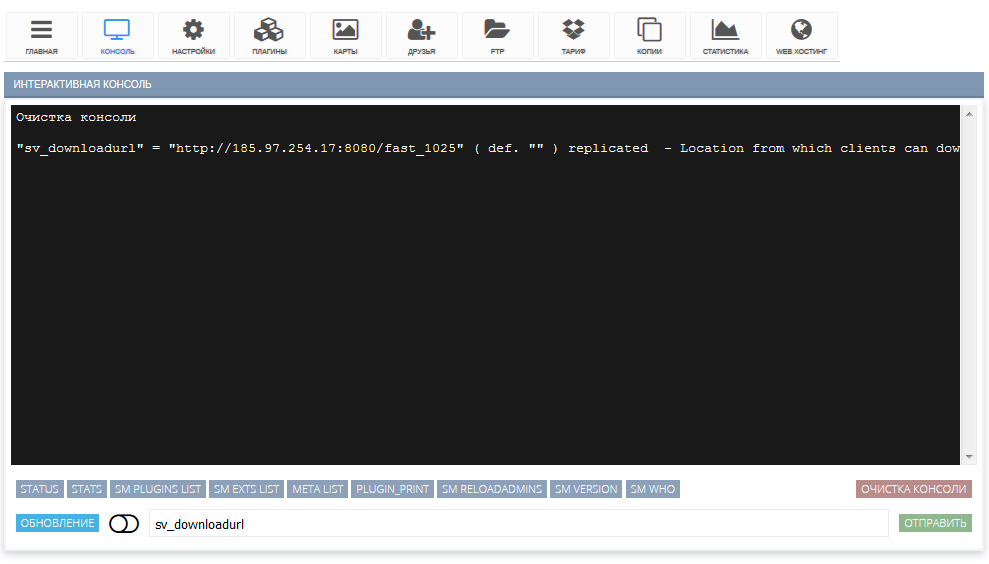
Task: Click the Интерактивная консоль header
Action: coord(494,85)
